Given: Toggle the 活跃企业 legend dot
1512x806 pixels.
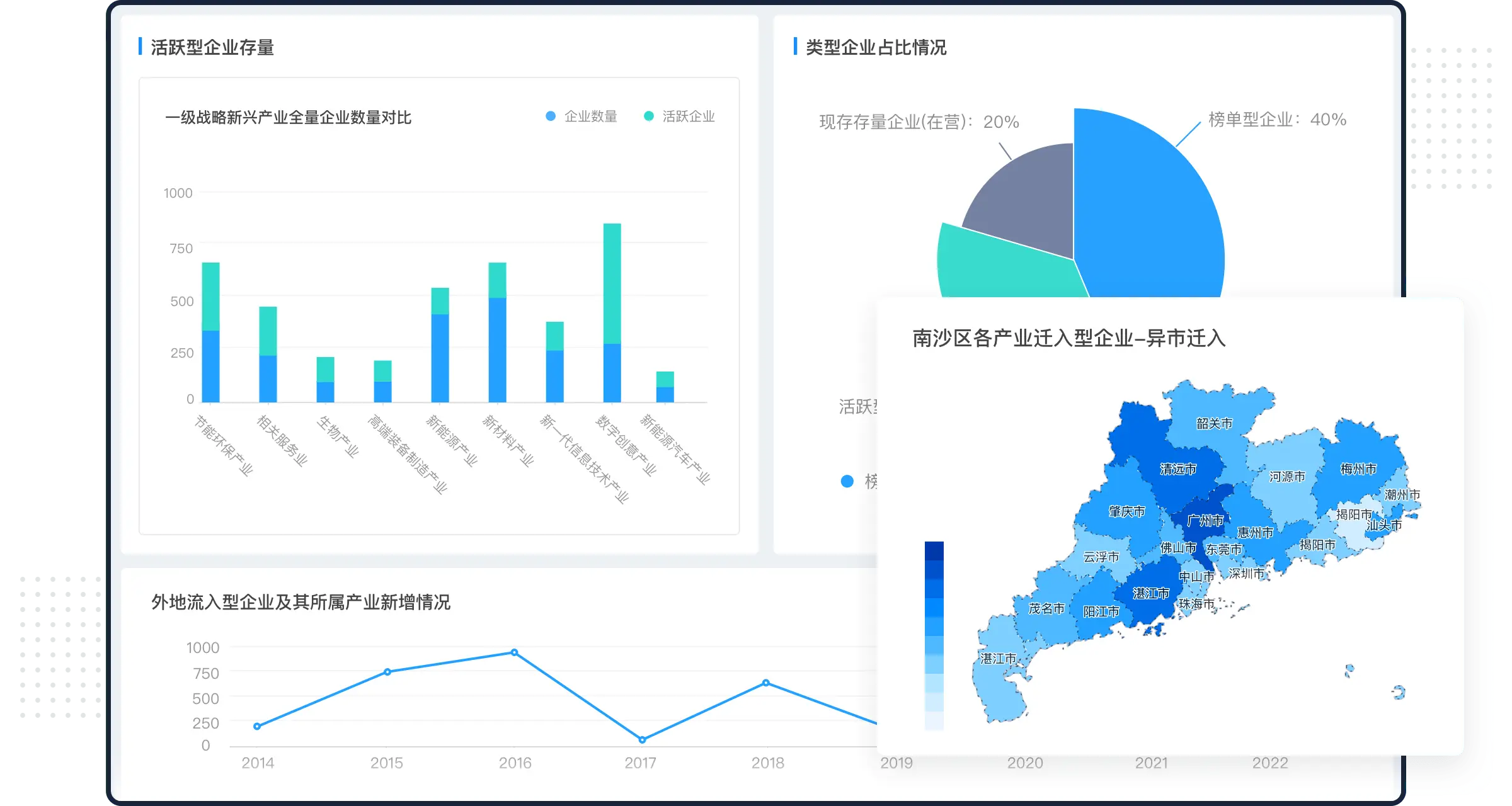Looking at the screenshot, I should [x=648, y=116].
